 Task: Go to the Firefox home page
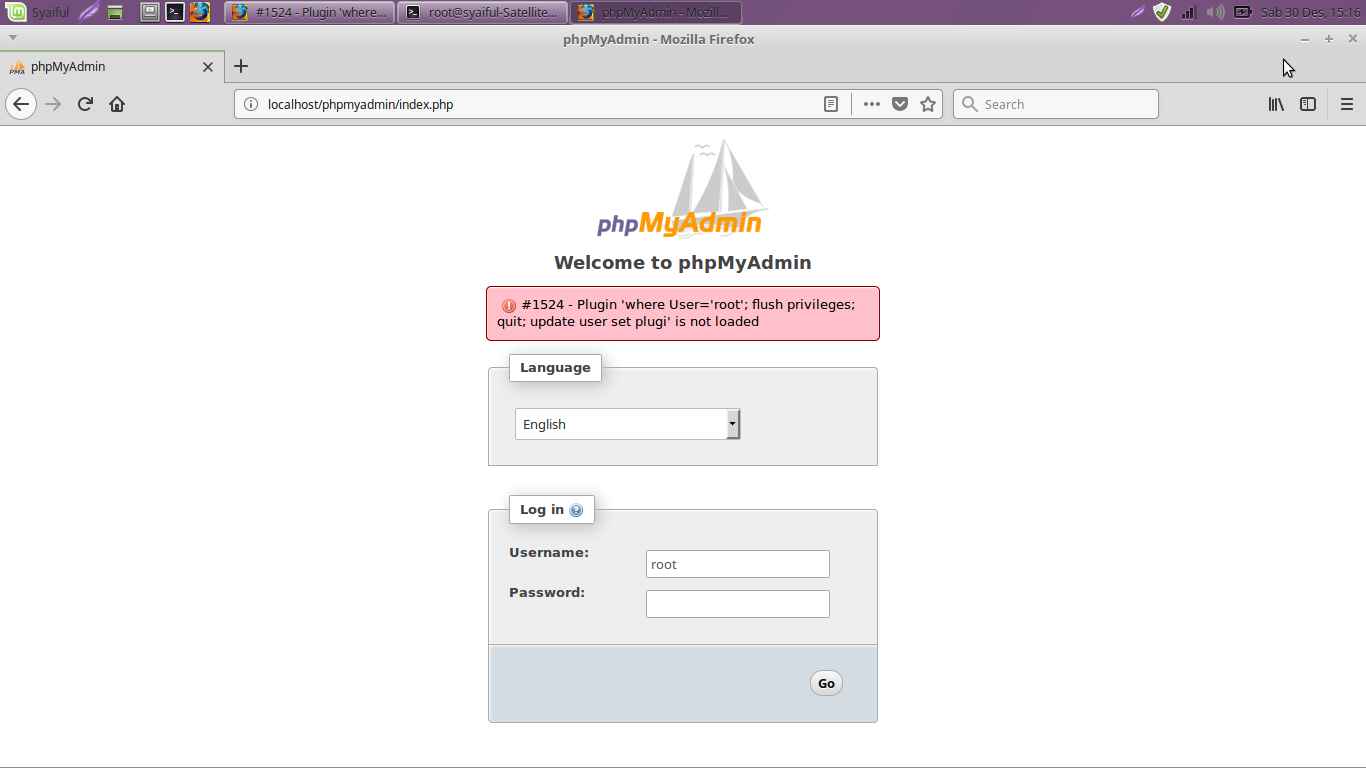tap(117, 104)
